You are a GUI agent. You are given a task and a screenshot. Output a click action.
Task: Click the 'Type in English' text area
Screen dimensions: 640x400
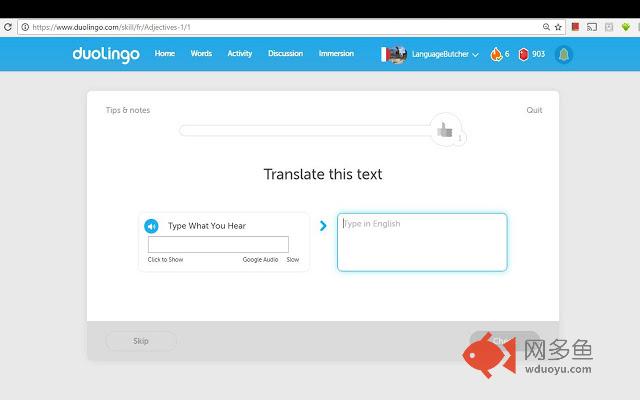(x=422, y=242)
